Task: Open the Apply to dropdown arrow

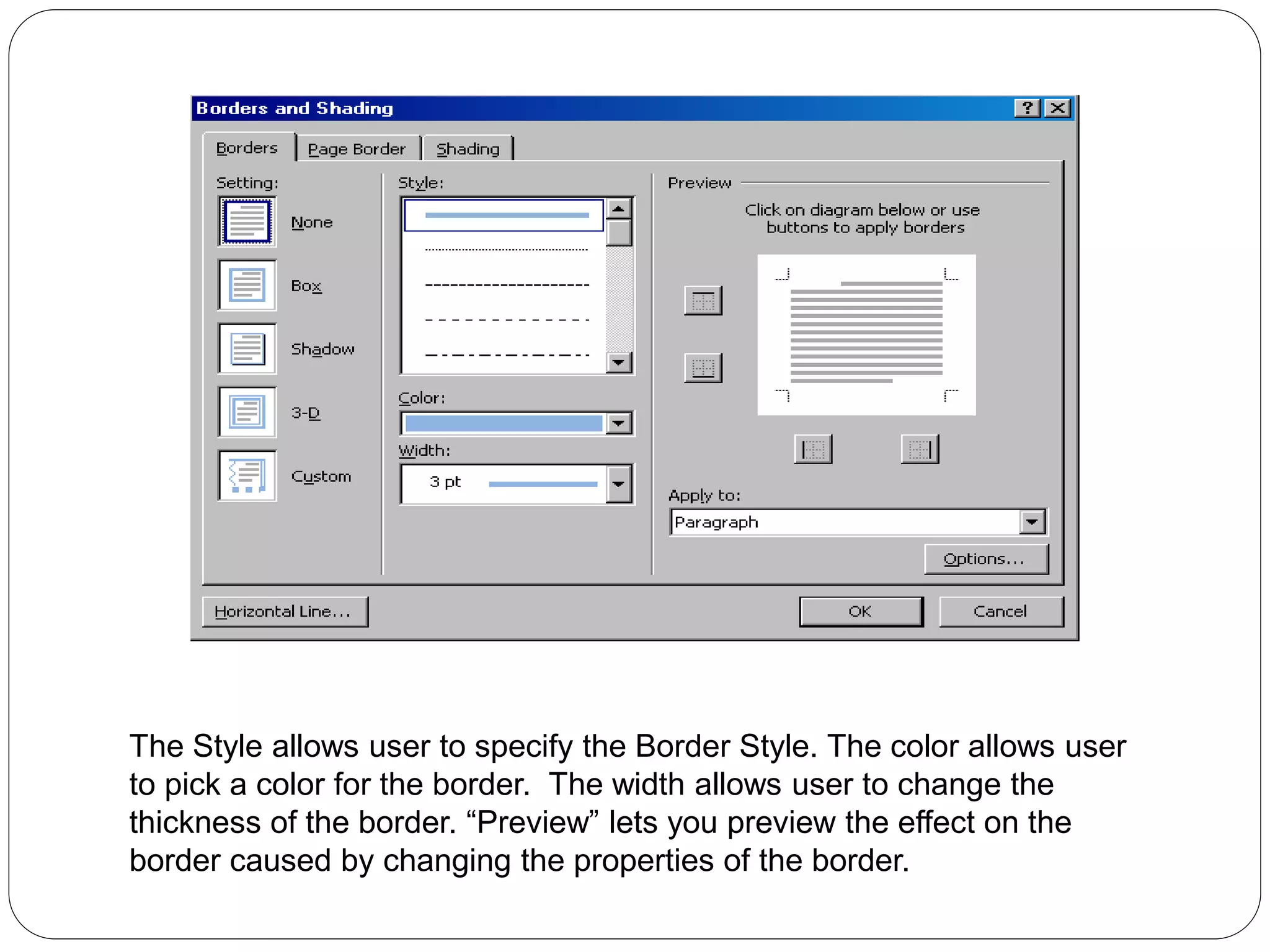Action: 1032,522
